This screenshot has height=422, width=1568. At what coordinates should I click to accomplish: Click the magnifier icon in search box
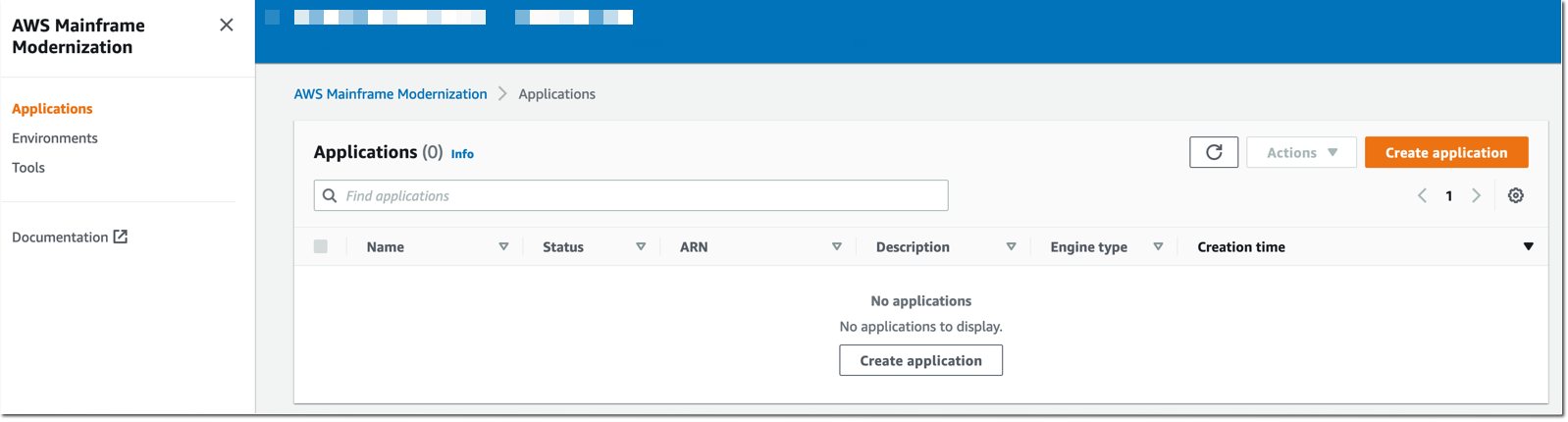coord(330,195)
